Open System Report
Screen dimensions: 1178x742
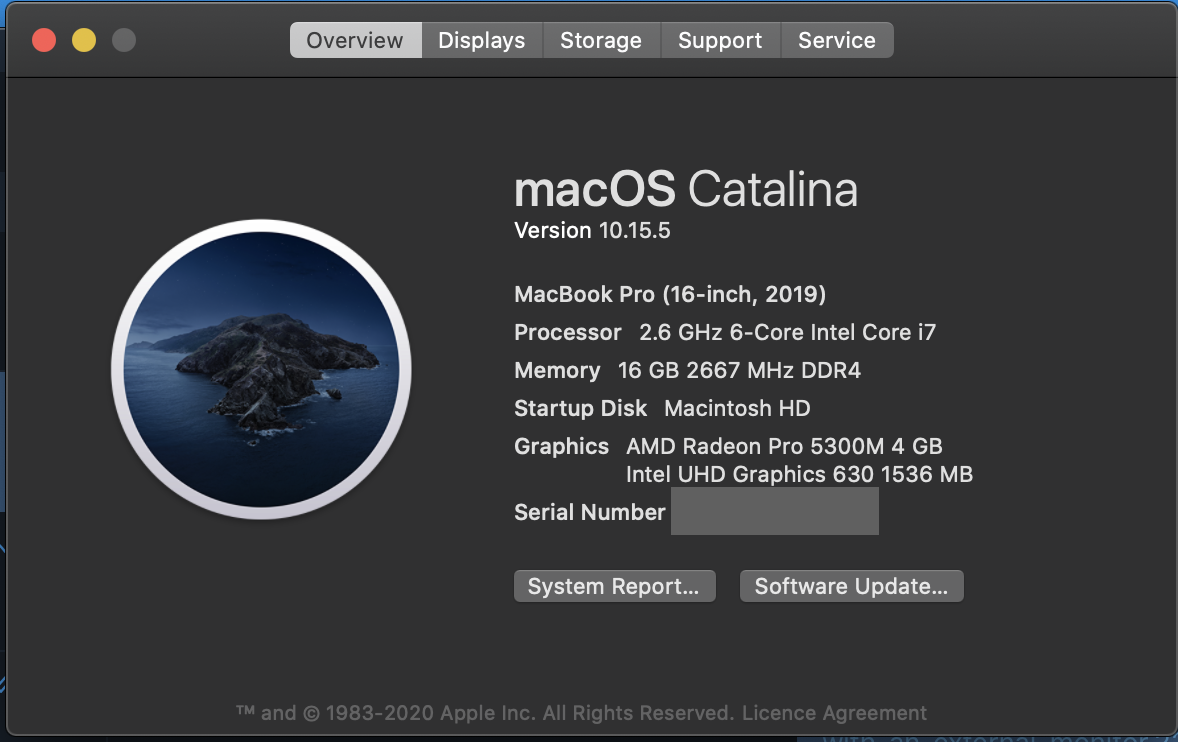(614, 587)
